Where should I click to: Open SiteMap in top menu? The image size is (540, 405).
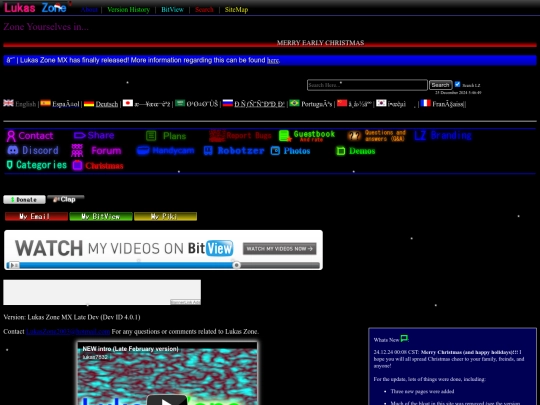236,10
